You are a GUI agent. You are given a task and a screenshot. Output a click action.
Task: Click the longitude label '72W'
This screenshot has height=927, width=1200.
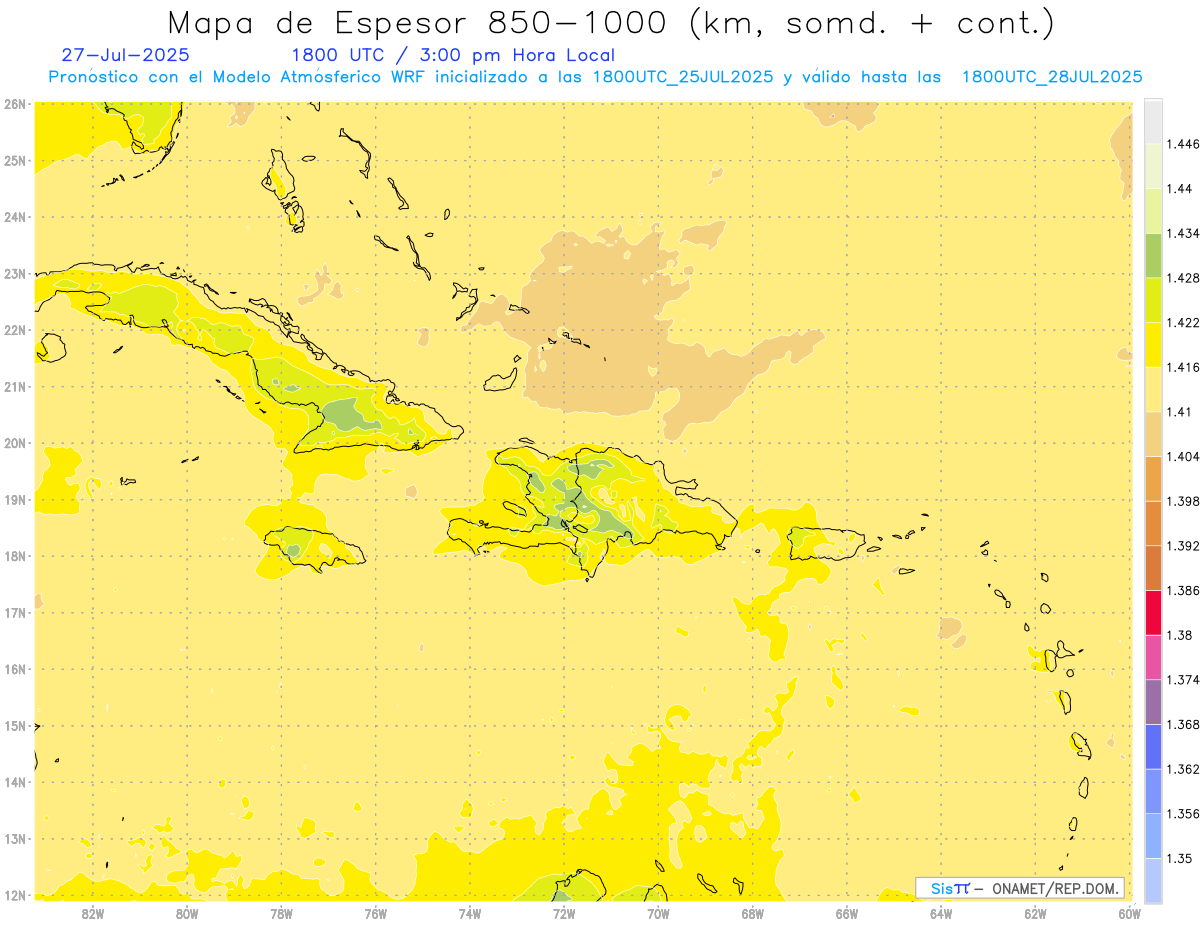coord(564,912)
